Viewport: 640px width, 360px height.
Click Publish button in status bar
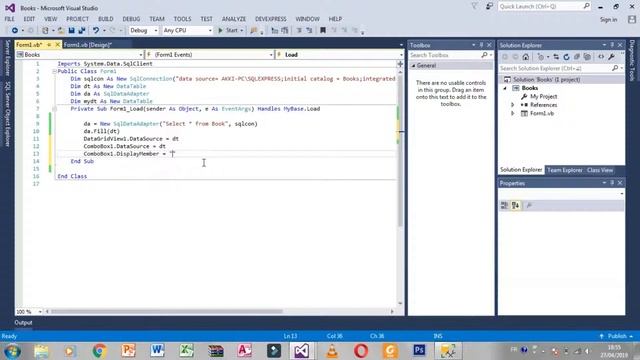(x=617, y=336)
